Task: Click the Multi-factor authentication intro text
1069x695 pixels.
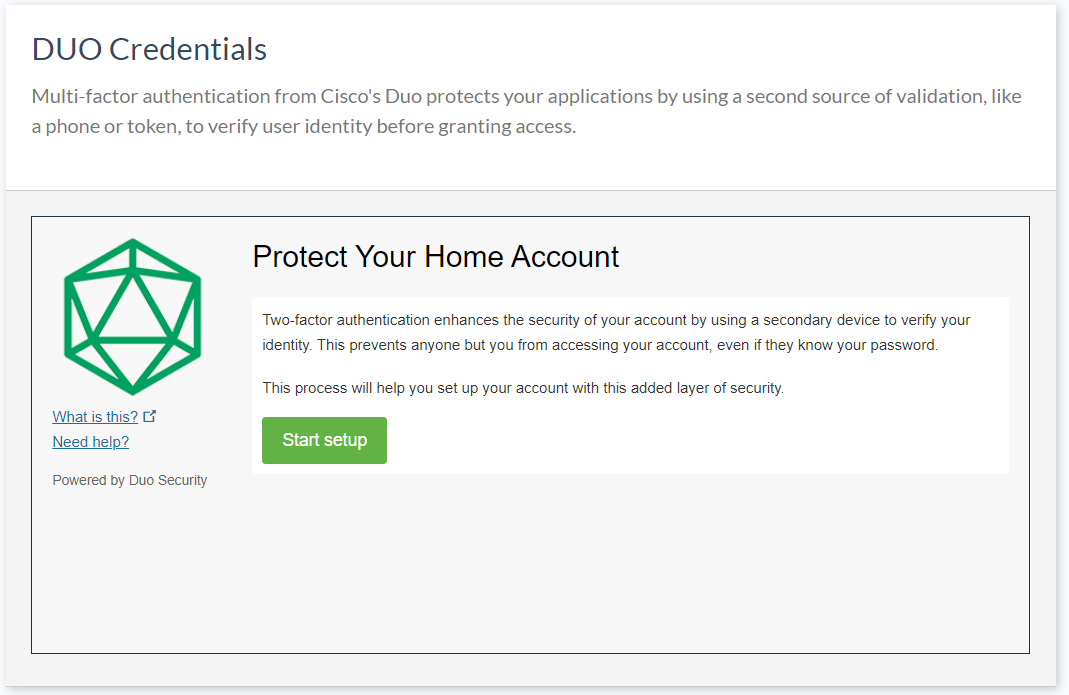Action: (x=527, y=110)
